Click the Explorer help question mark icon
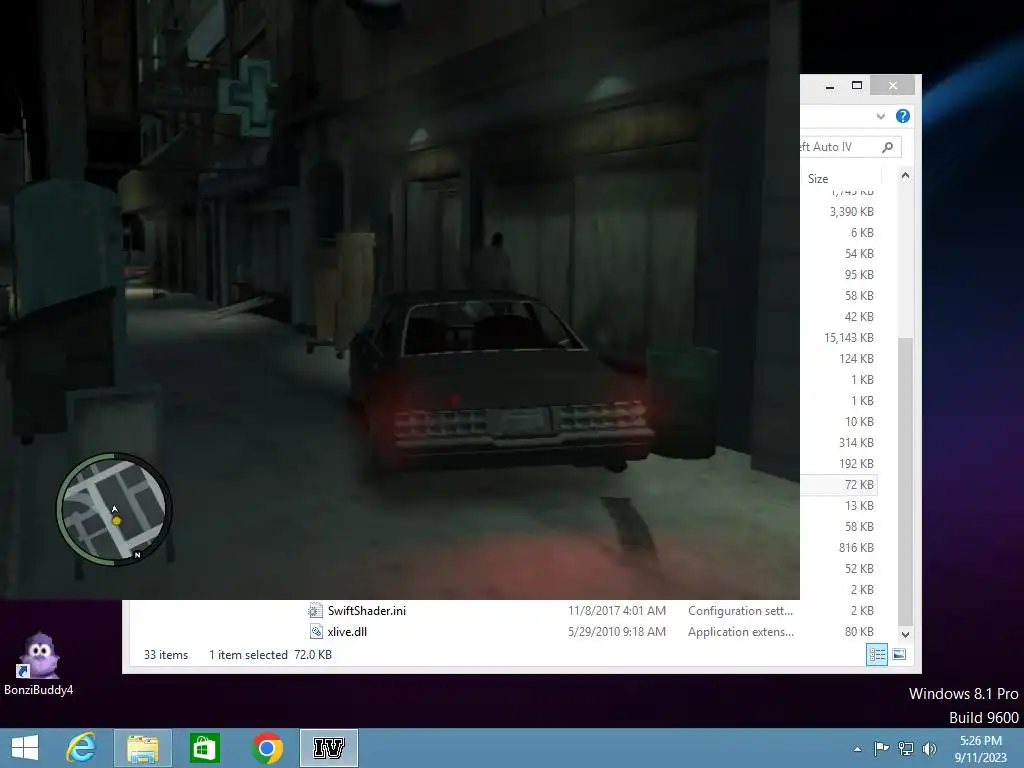 [903, 116]
